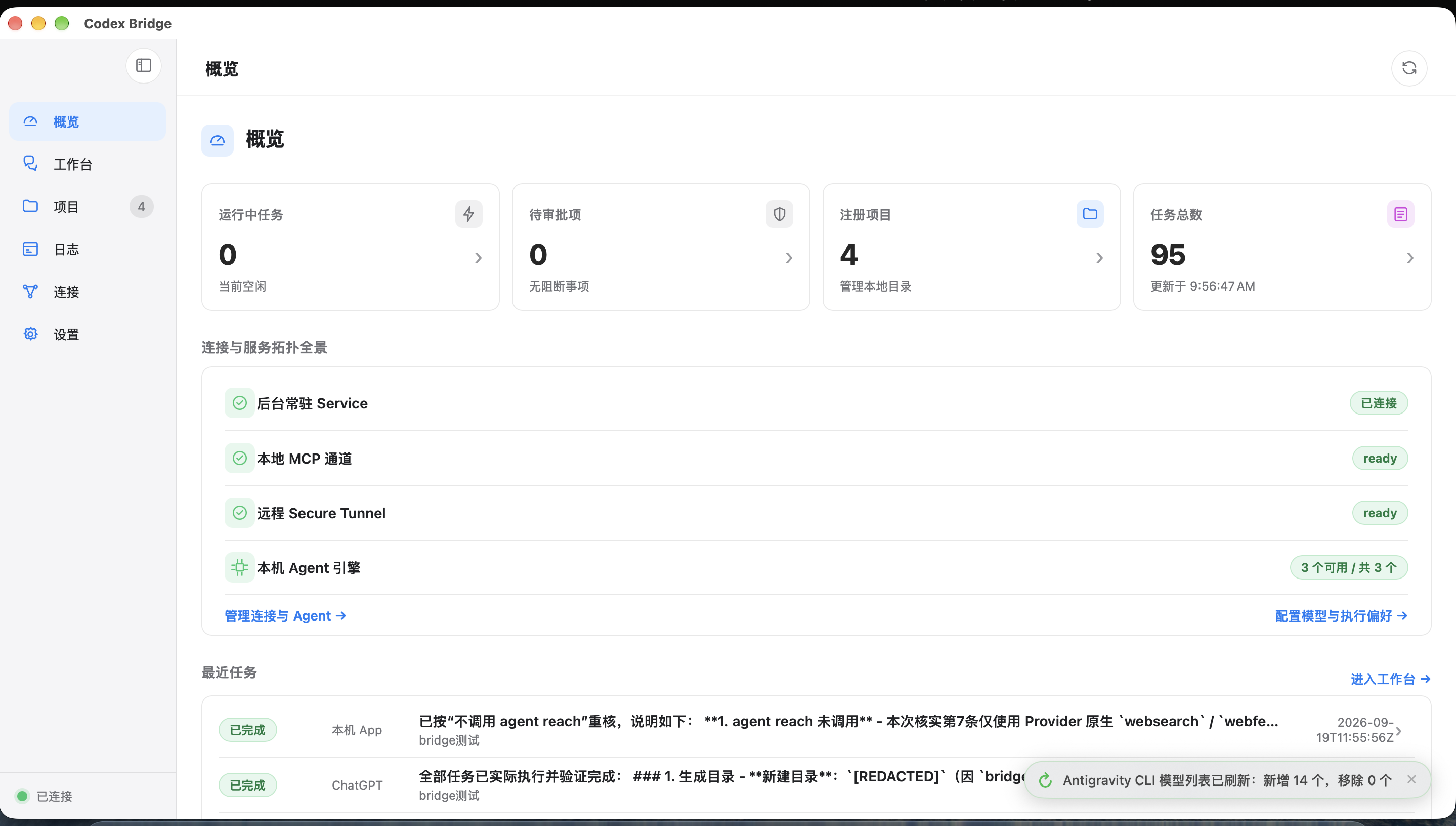Open 连接 in the sidebar
The width and height of the screenshot is (1456, 826).
click(x=88, y=292)
